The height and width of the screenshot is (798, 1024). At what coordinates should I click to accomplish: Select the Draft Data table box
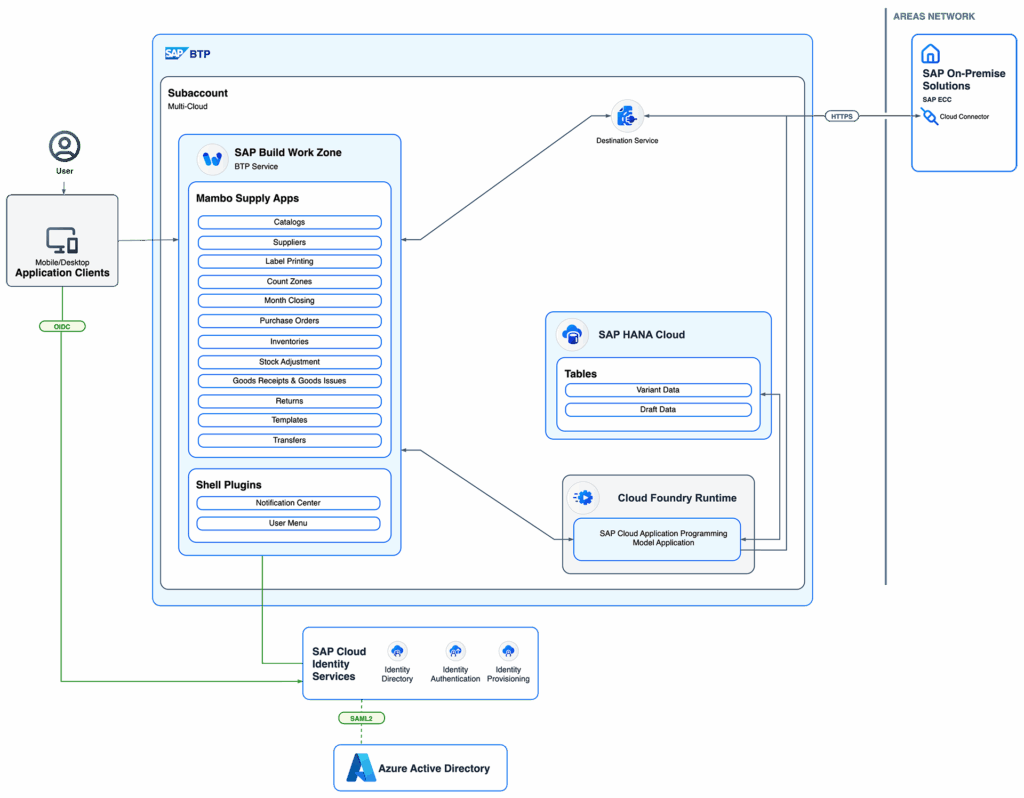pos(658,409)
